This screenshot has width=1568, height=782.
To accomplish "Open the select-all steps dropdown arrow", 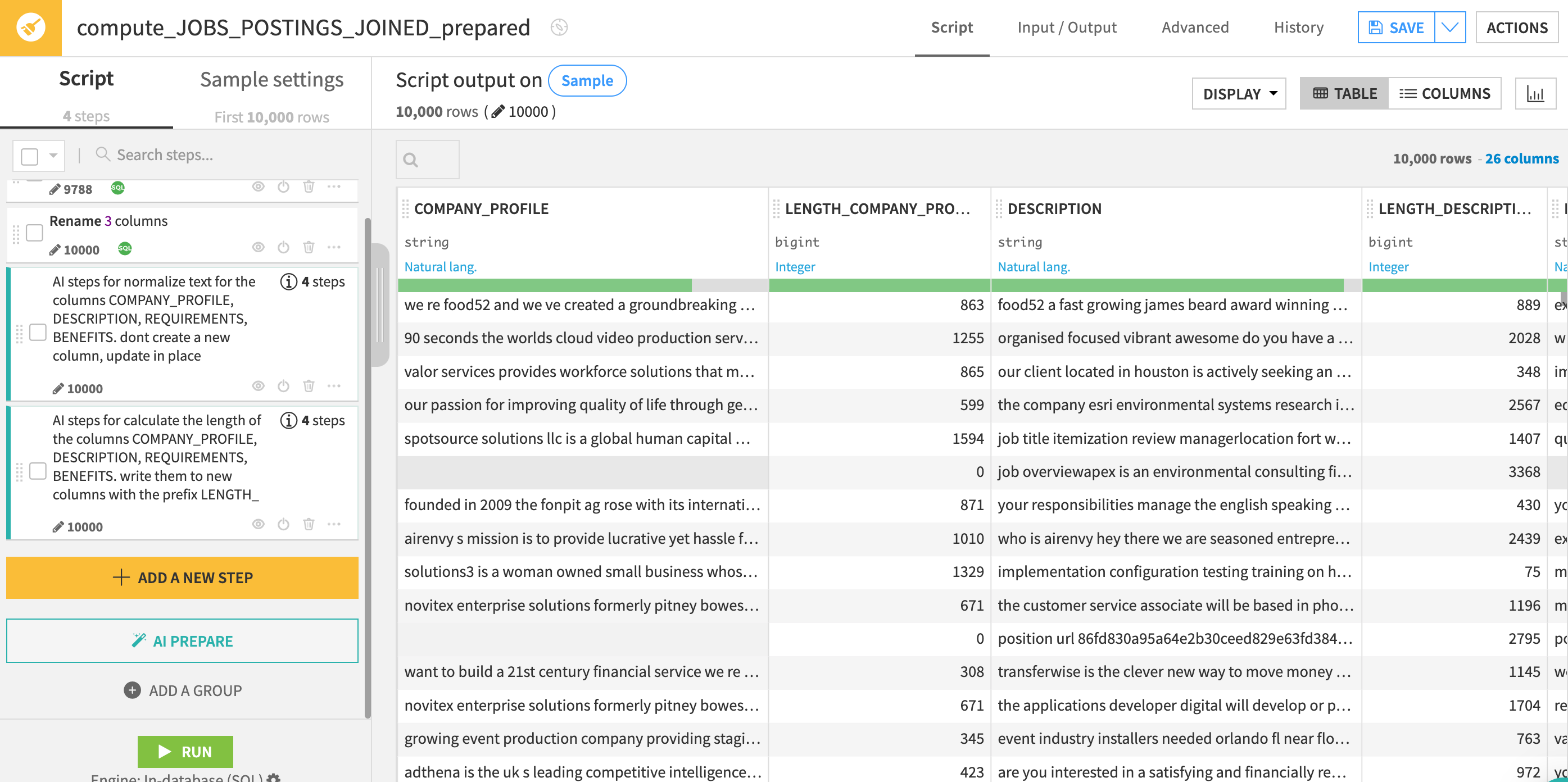I will coord(53,156).
